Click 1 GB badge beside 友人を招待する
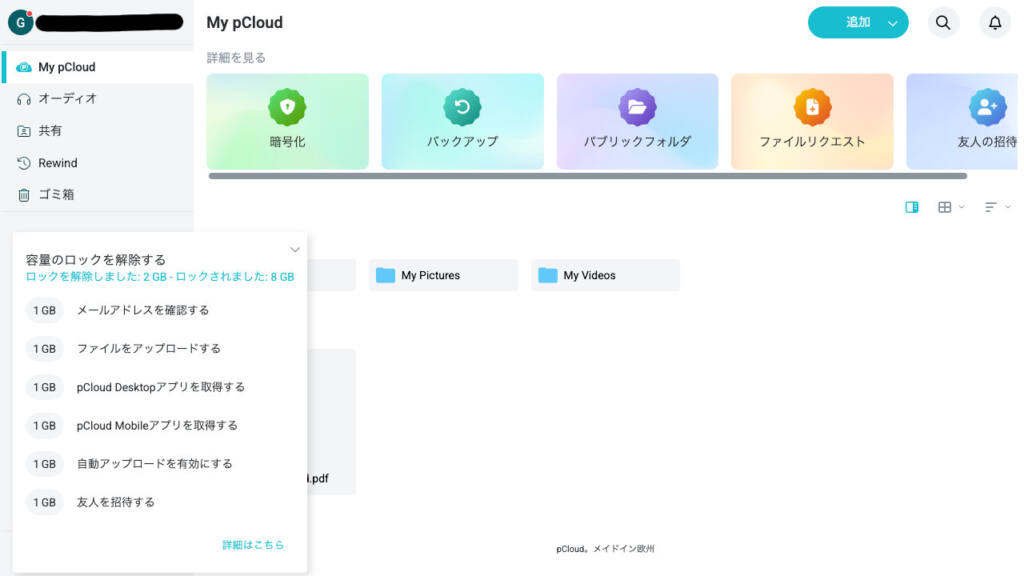The width and height of the screenshot is (1024, 576). coord(44,502)
